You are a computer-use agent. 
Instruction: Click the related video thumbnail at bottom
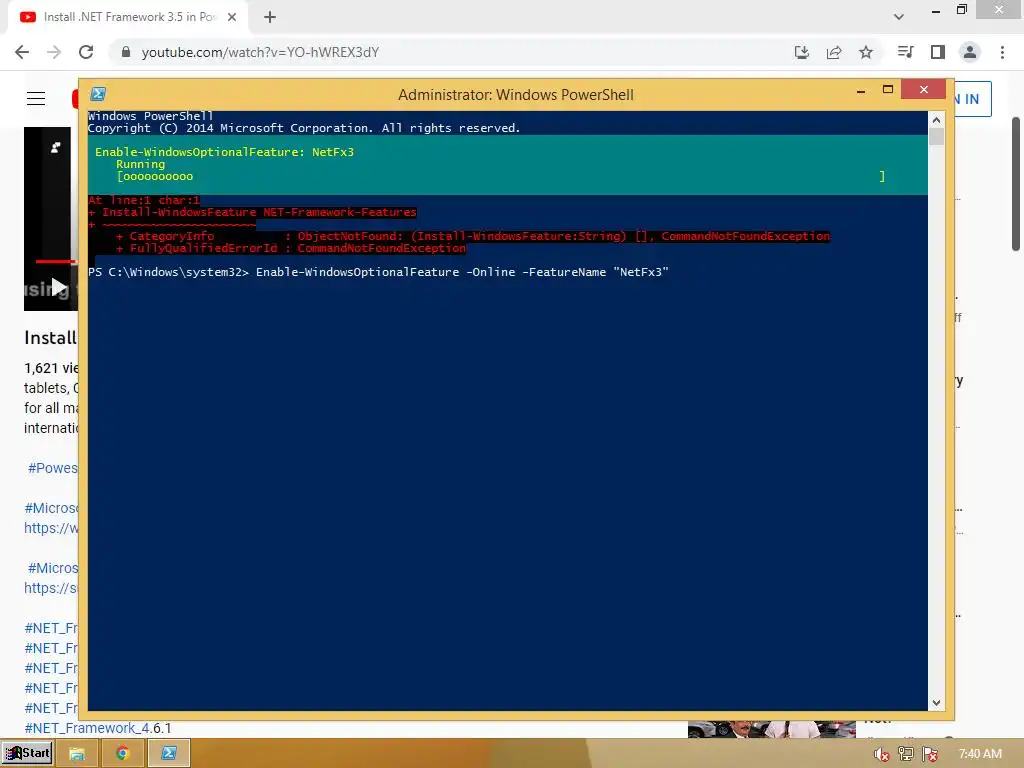(772, 729)
